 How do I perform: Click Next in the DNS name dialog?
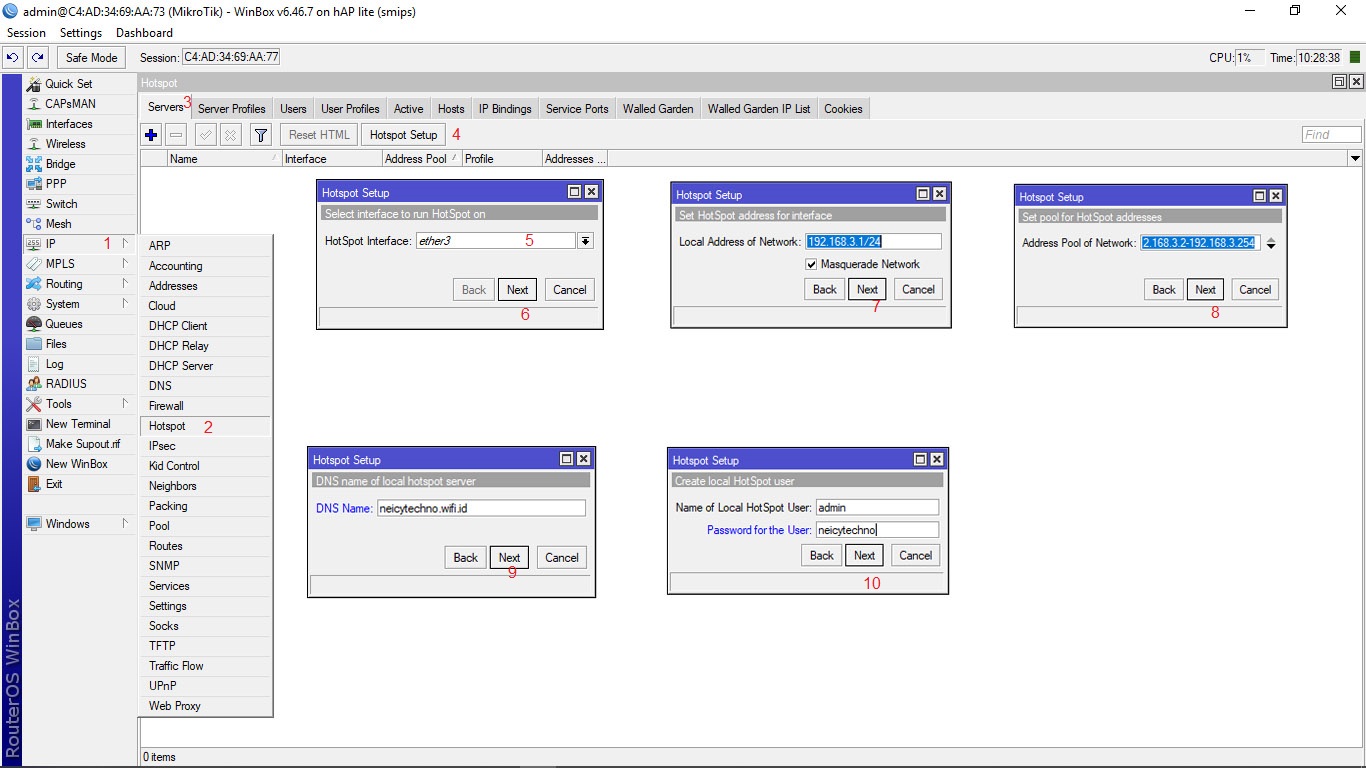(x=509, y=558)
